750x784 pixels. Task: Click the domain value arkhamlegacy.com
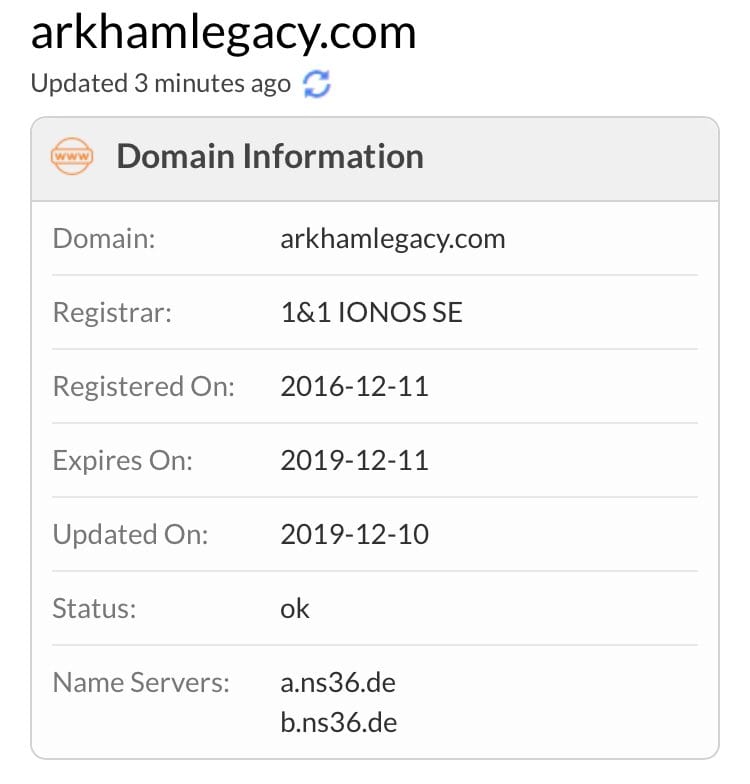393,239
